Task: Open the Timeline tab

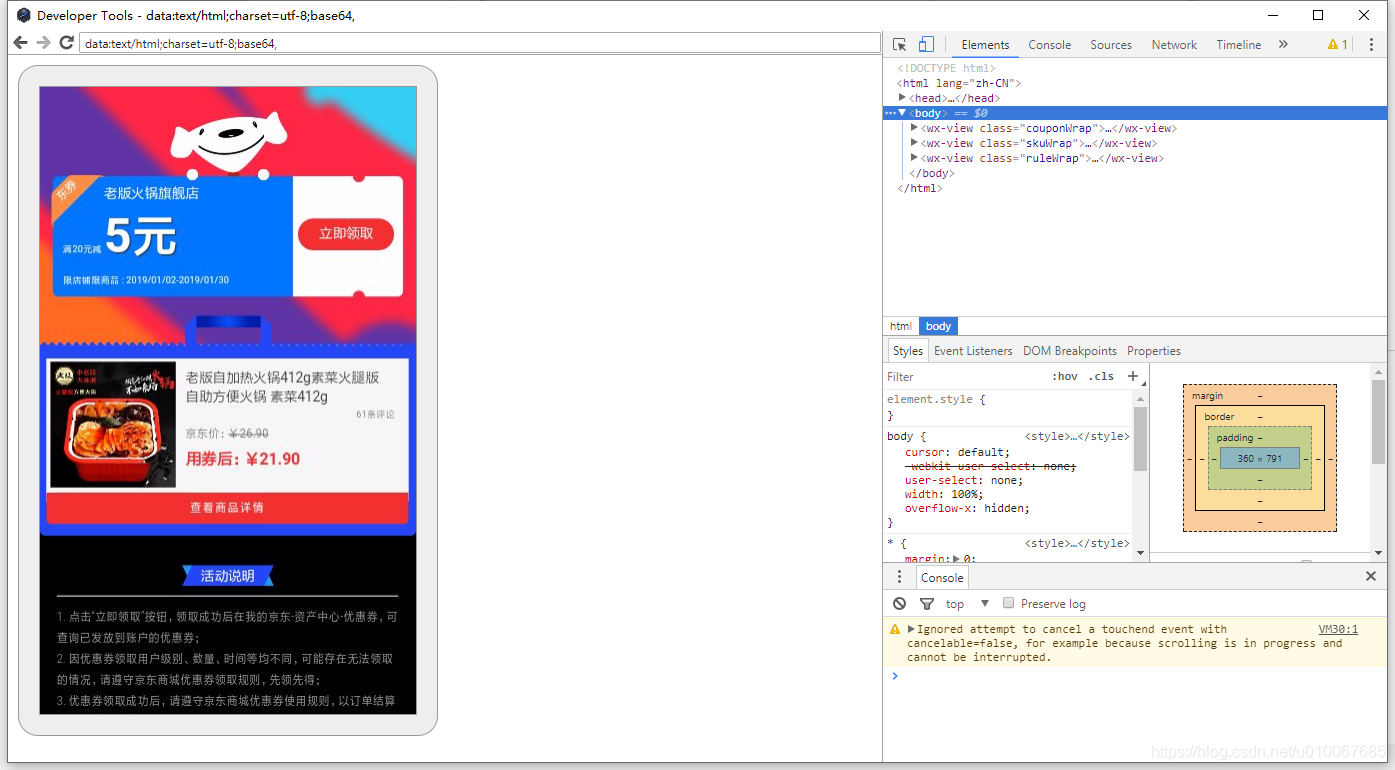Action: coord(1238,45)
